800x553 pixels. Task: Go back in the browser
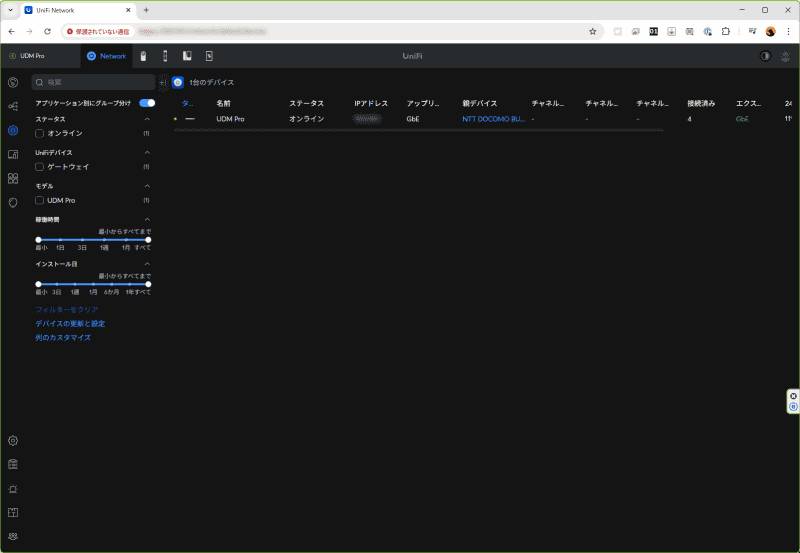(x=12, y=32)
